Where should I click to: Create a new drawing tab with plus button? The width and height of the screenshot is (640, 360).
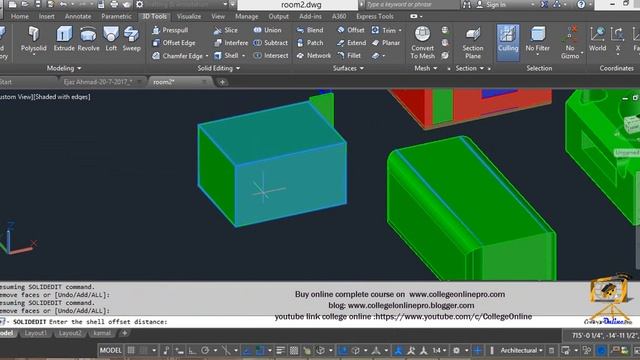[x=222, y=82]
